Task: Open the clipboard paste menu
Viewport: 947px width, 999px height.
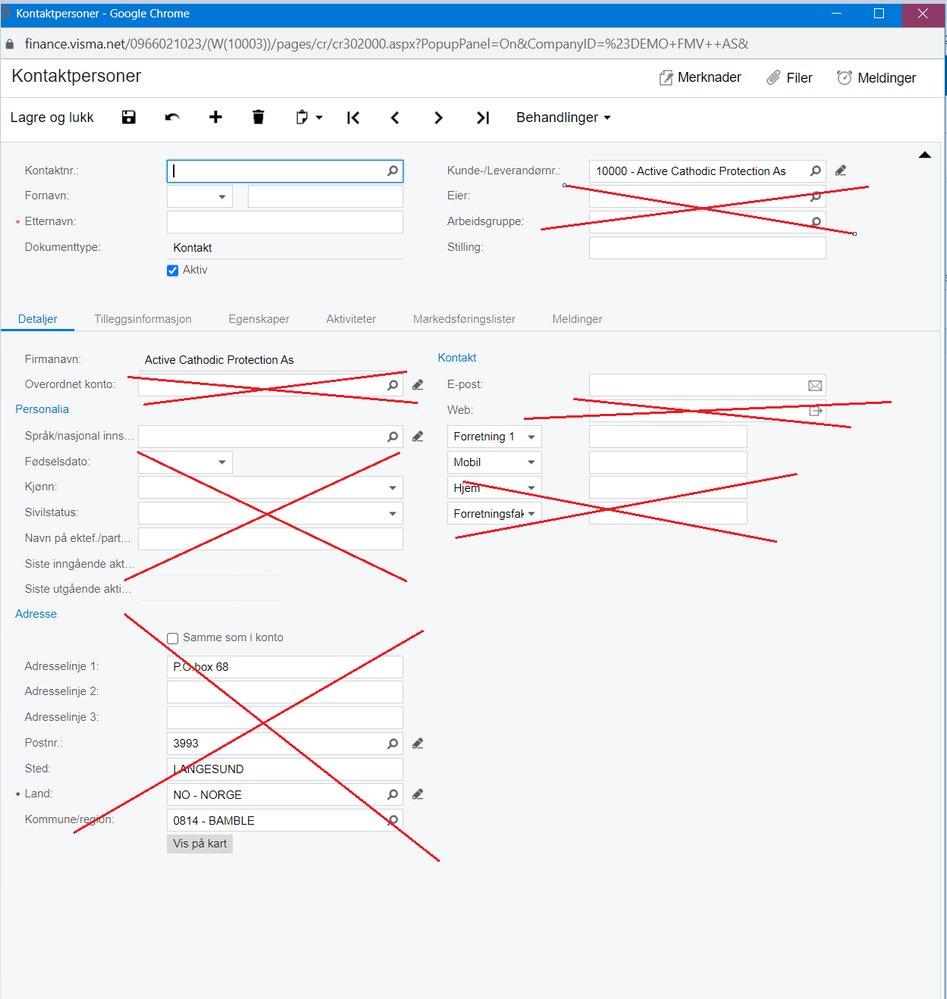Action: pyautogui.click(x=309, y=117)
